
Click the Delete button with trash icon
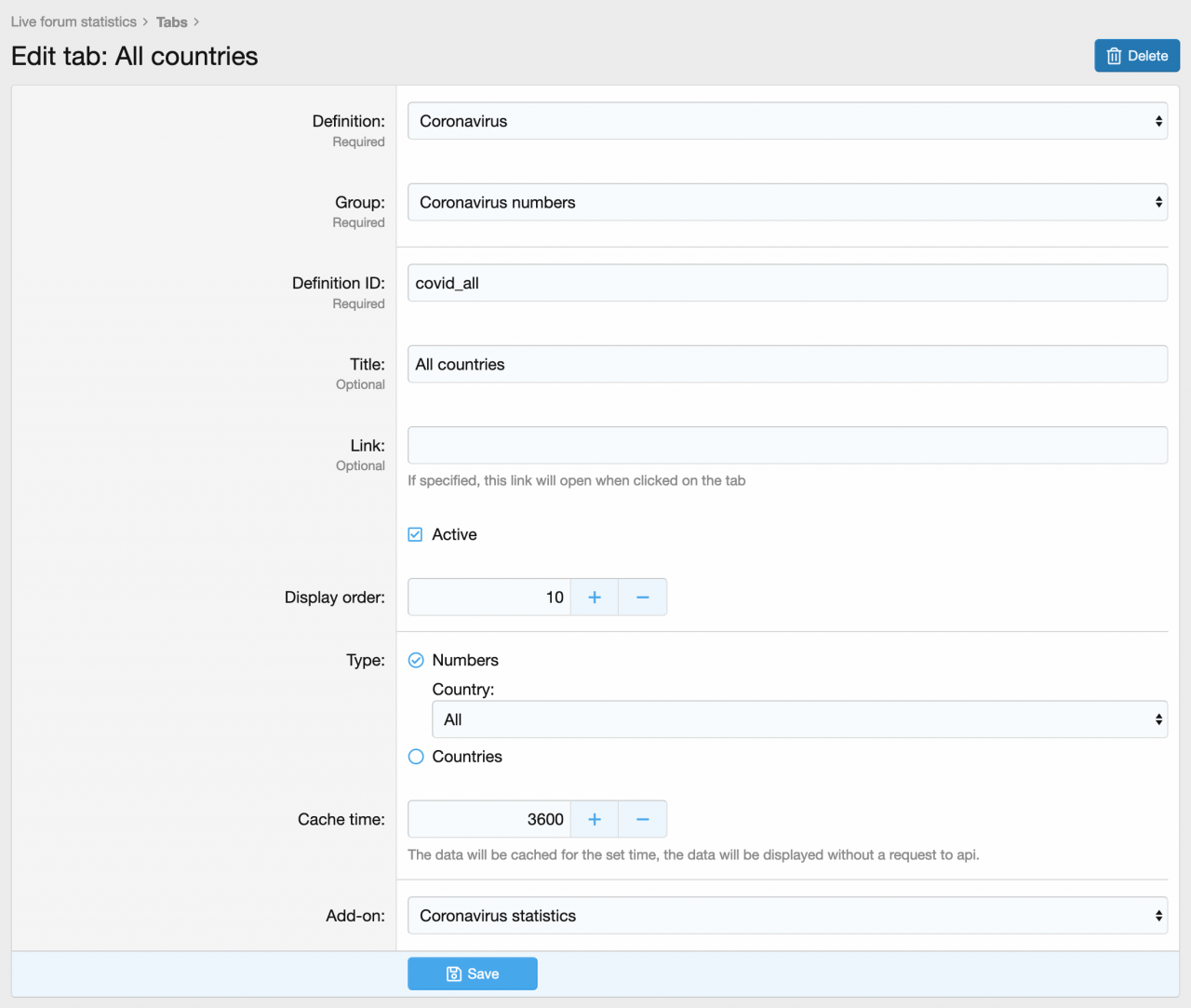(x=1136, y=56)
